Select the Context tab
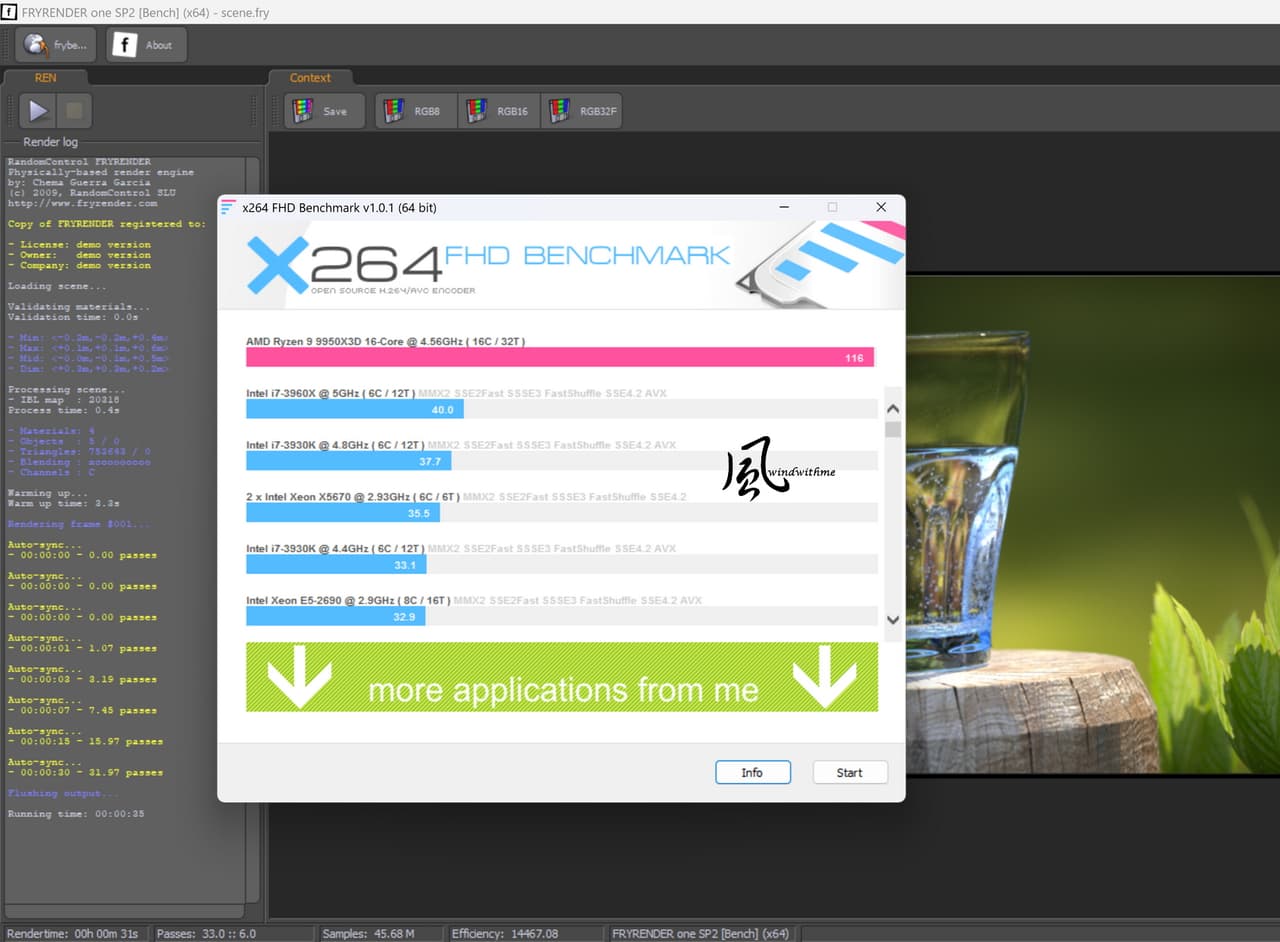The height and width of the screenshot is (942, 1280). click(310, 77)
